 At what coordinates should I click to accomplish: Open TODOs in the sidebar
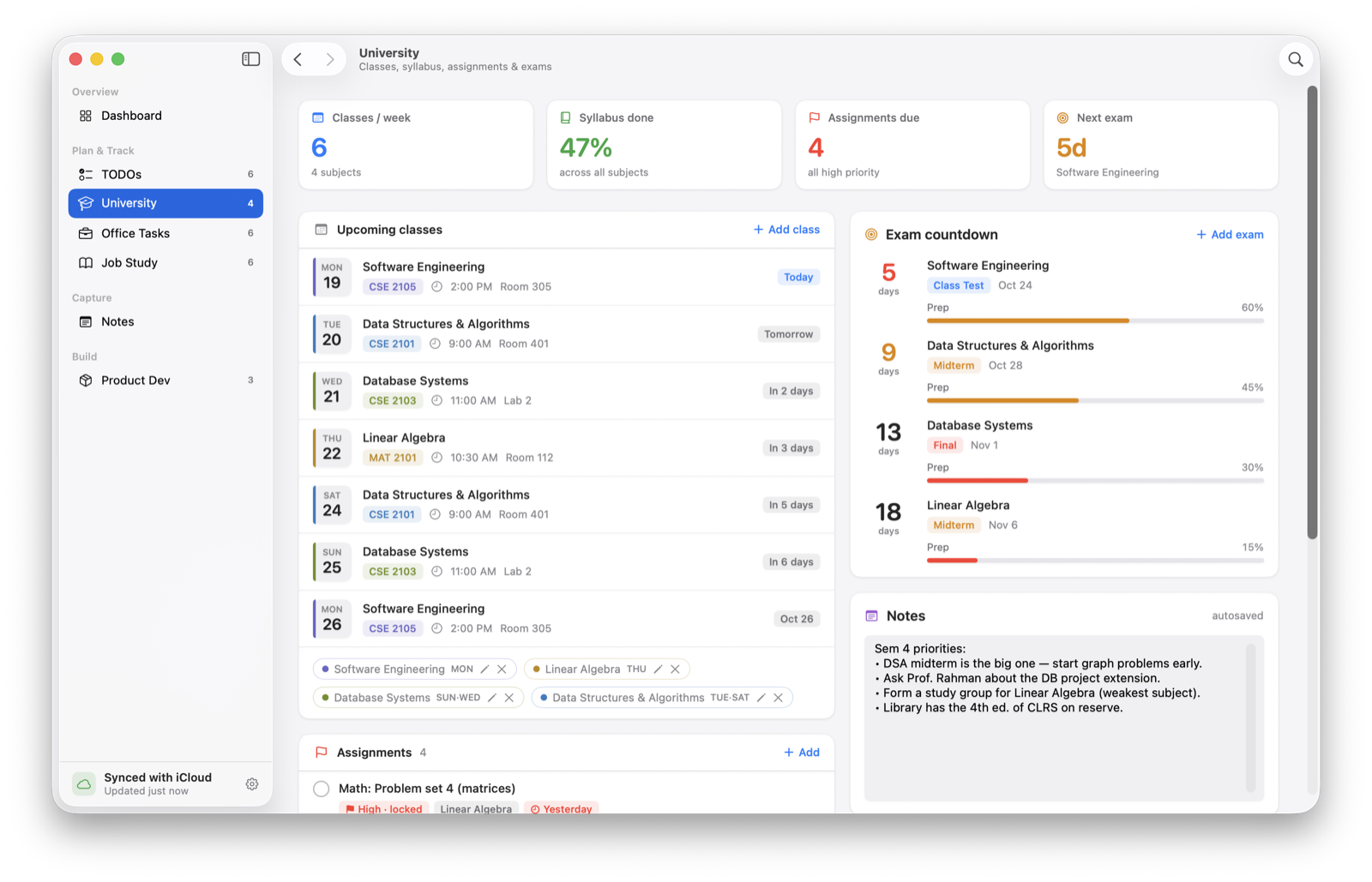pyautogui.click(x=165, y=174)
